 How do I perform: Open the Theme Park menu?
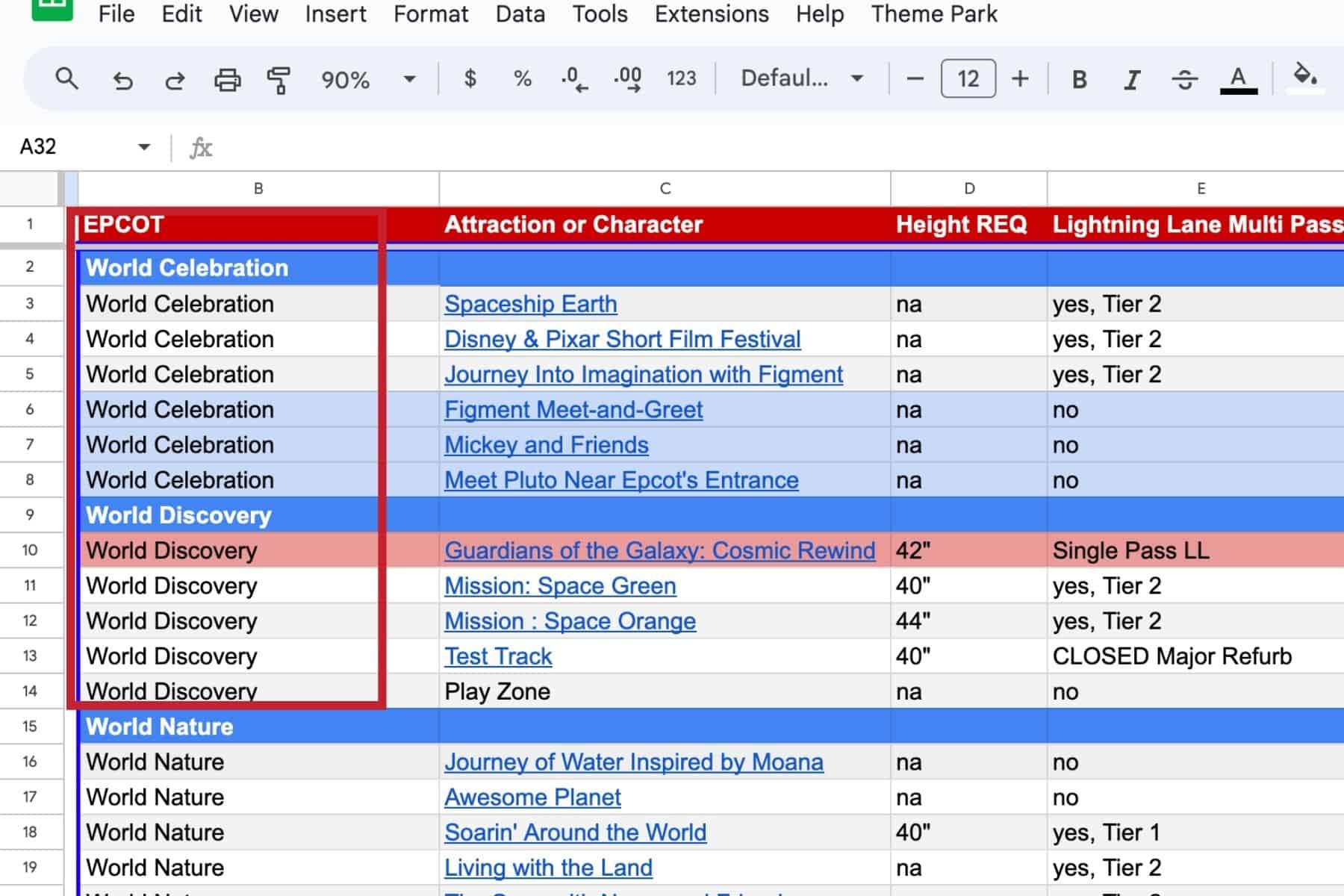(x=934, y=14)
